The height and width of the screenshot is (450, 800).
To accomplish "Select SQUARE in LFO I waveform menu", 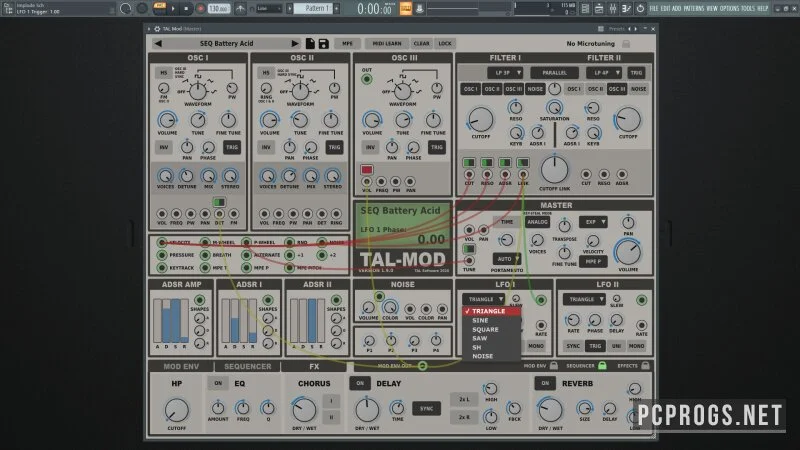I will (491, 330).
